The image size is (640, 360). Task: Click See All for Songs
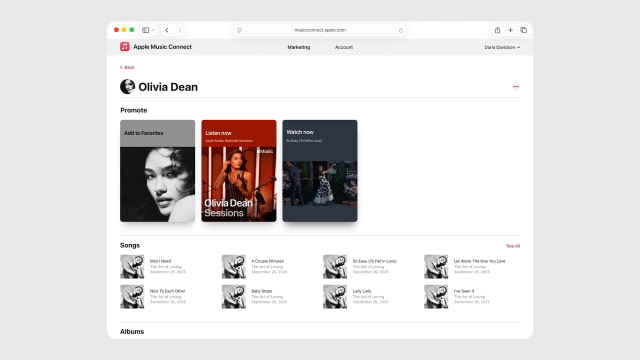[513, 246]
